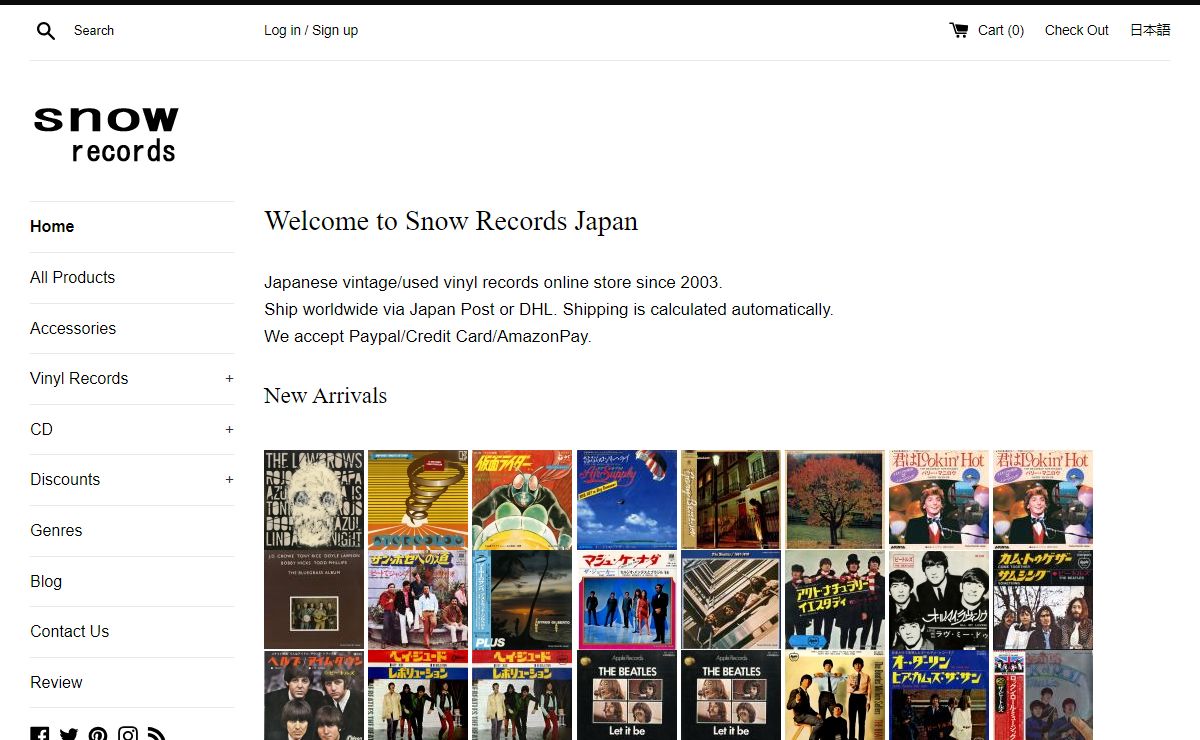Expand the CD submenu plus sign
The width and height of the screenshot is (1200, 740).
click(229, 429)
